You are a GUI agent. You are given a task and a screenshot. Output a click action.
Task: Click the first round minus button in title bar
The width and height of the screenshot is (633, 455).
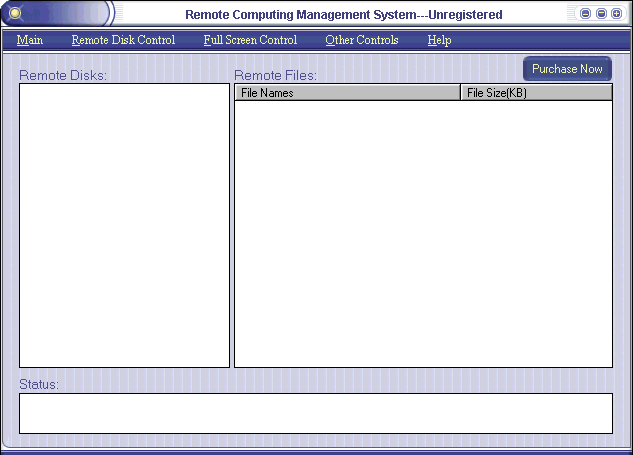(x=586, y=14)
